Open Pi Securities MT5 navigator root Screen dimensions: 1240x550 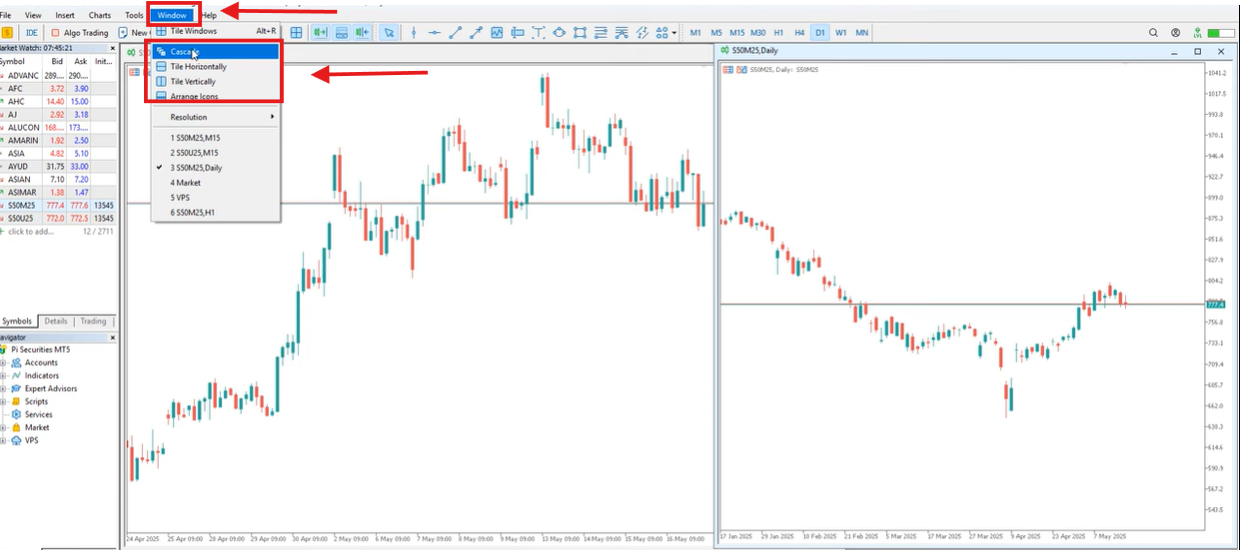[x=41, y=350]
